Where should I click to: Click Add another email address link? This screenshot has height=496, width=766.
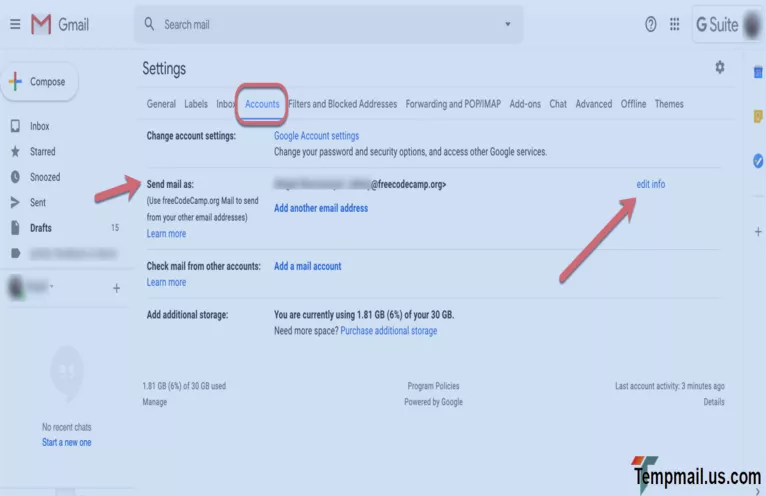point(320,208)
